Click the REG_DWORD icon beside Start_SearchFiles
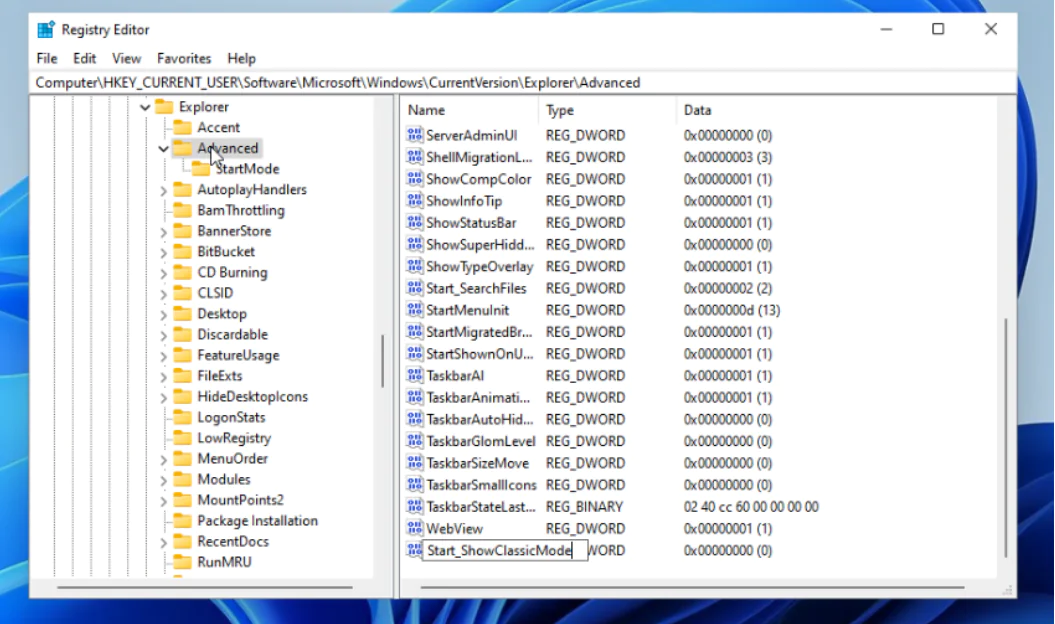 (x=415, y=289)
